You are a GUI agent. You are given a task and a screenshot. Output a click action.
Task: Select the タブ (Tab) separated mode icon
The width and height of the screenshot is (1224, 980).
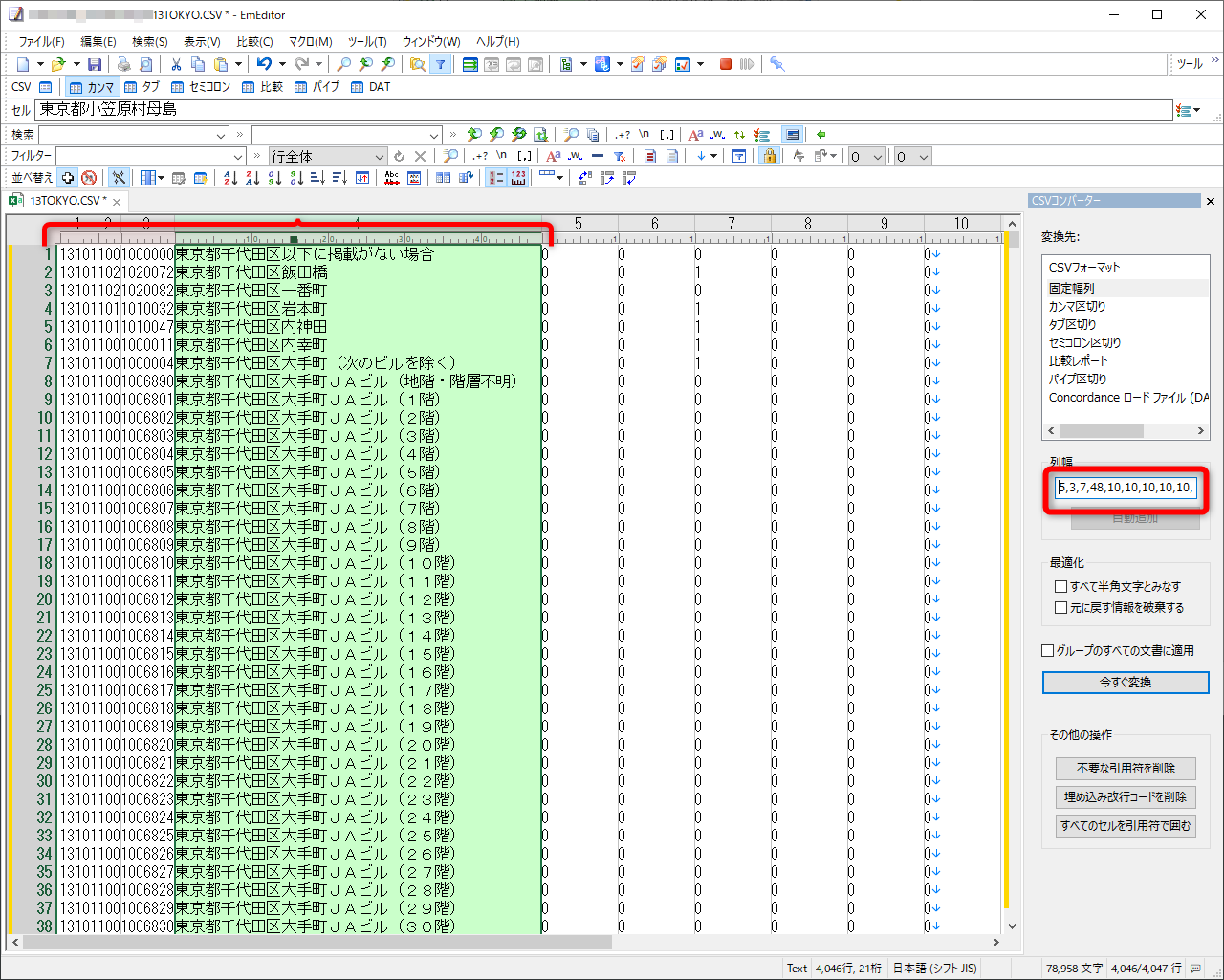point(142,87)
